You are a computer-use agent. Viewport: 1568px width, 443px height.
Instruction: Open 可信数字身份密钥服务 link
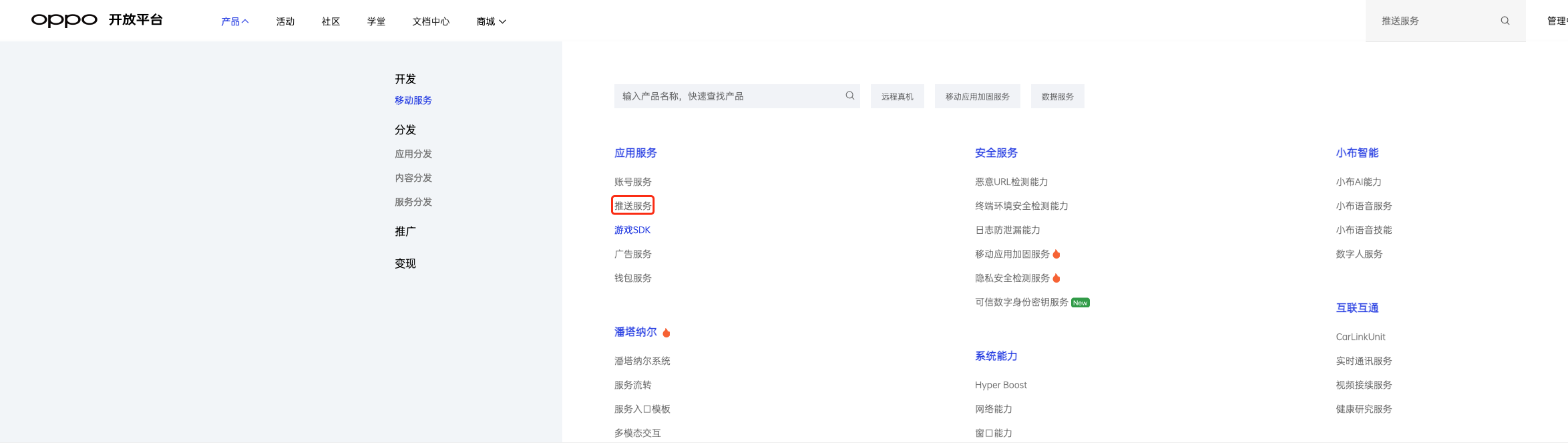(1022, 302)
